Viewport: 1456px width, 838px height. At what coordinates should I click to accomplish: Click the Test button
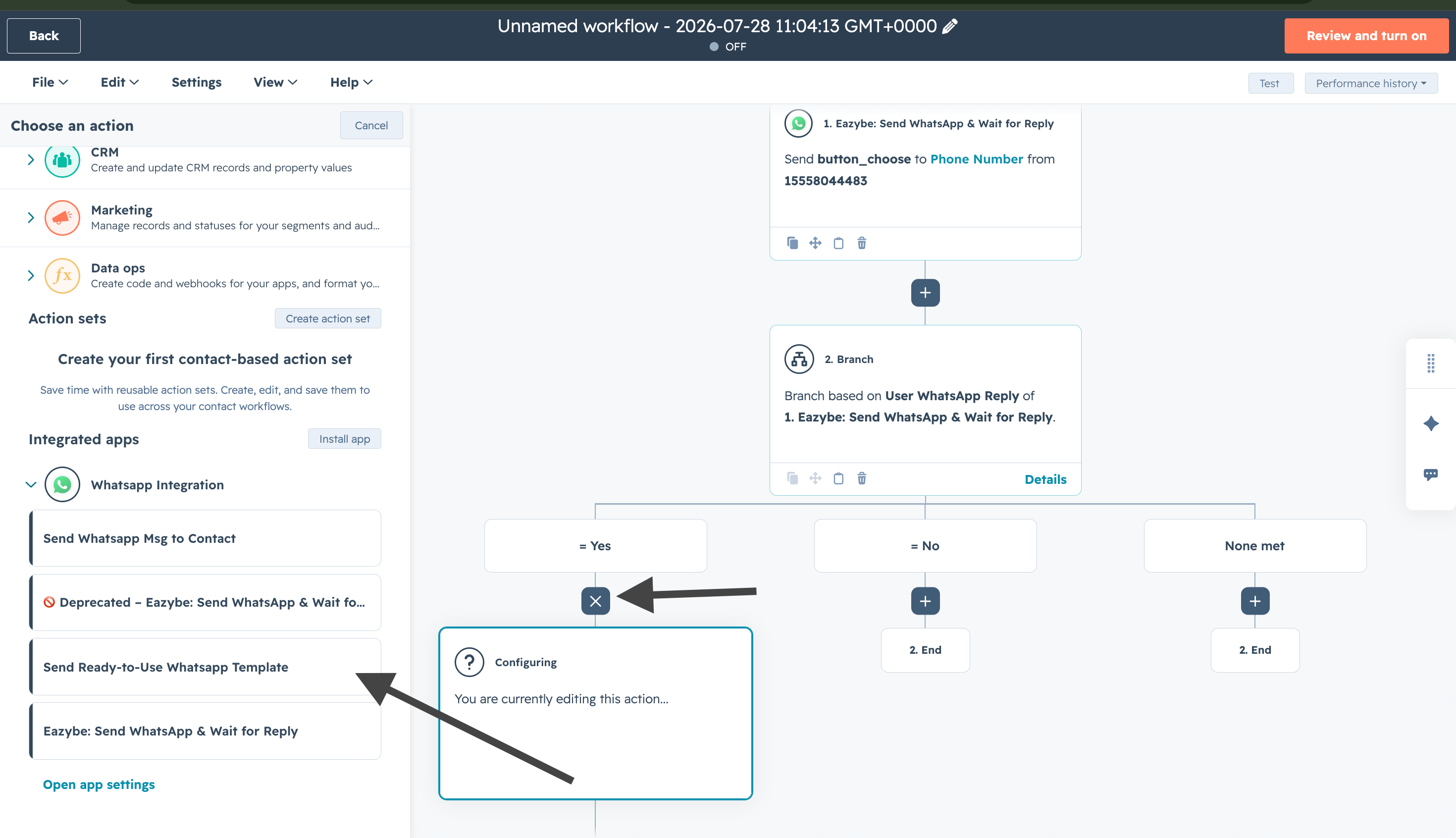point(1270,84)
